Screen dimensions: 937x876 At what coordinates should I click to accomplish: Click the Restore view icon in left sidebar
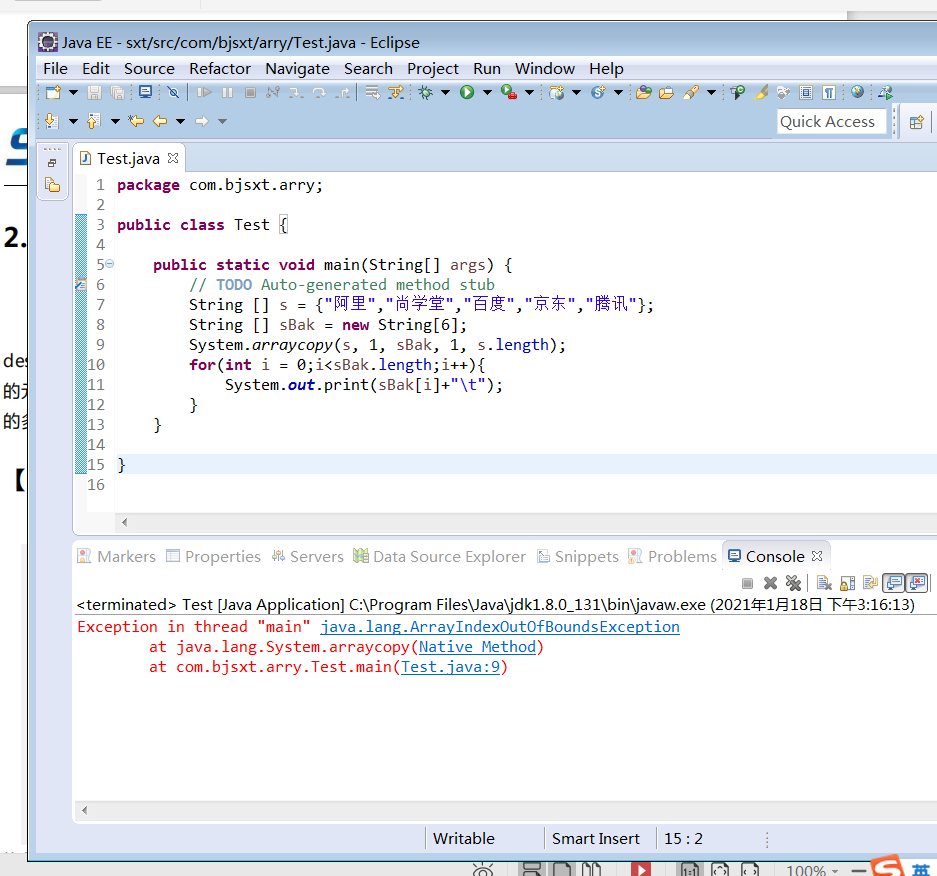click(52, 163)
